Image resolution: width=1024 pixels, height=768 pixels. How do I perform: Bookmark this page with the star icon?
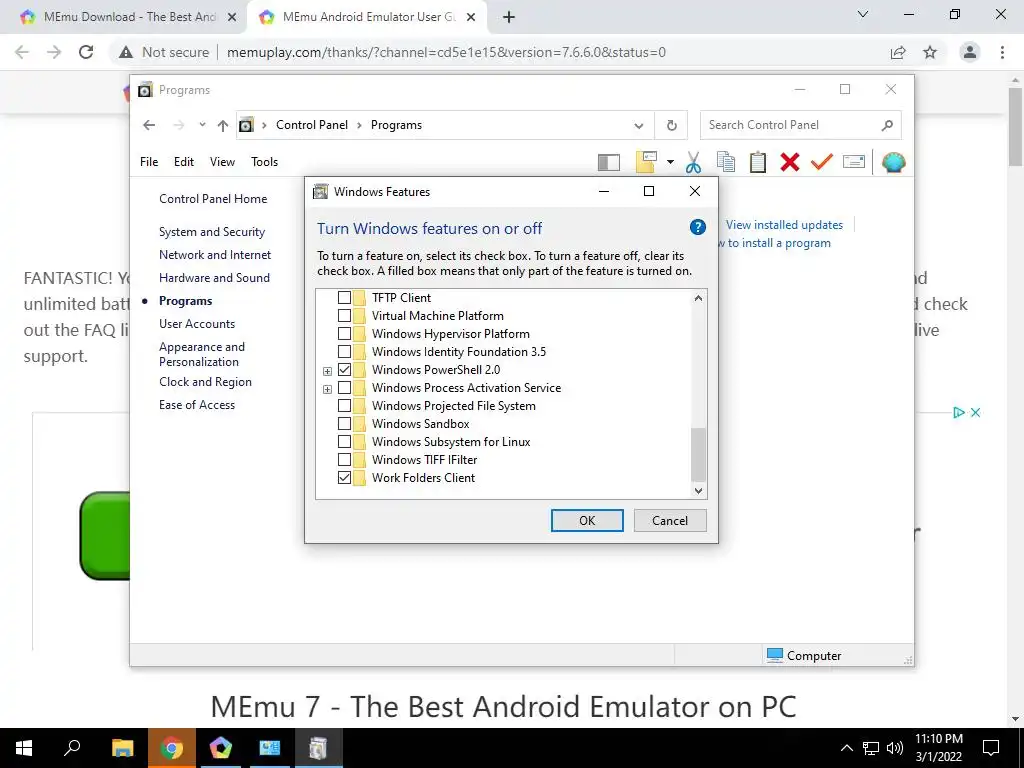click(x=930, y=52)
